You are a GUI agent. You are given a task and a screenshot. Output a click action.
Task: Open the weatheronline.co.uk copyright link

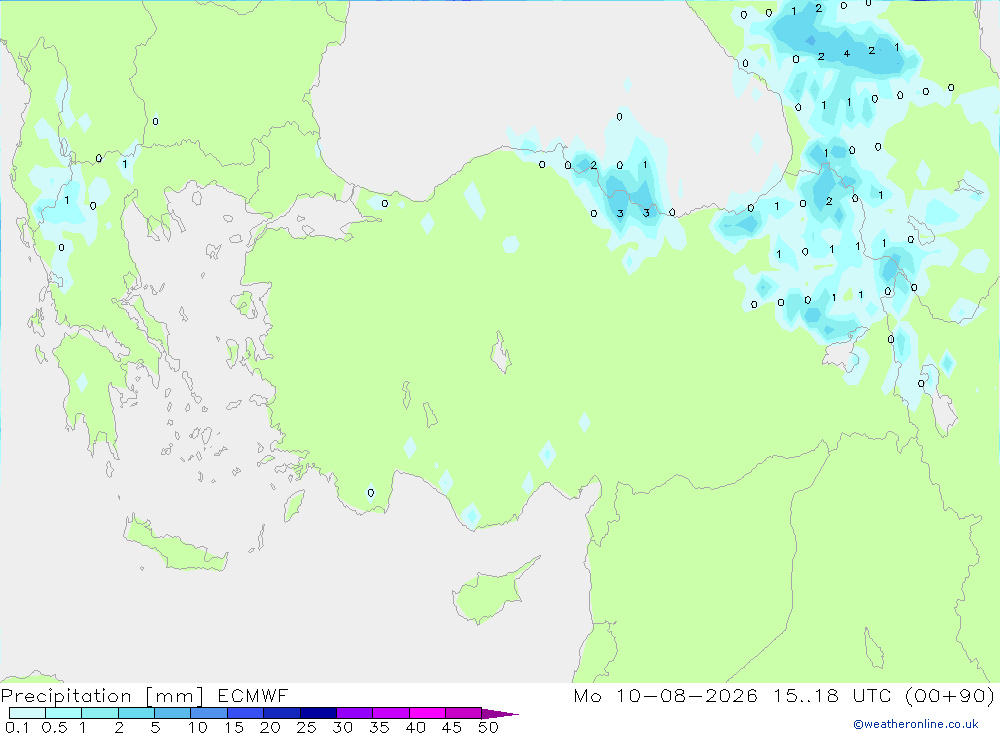916,724
